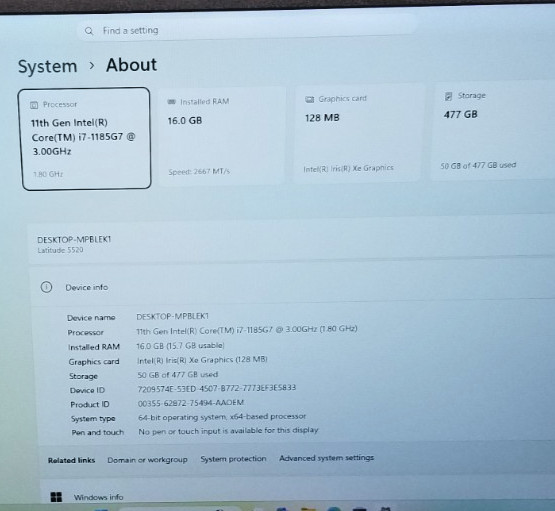Click the Product ID value 00355-62872-75494-AAOEM
This screenshot has height=511, width=555.
(191, 403)
